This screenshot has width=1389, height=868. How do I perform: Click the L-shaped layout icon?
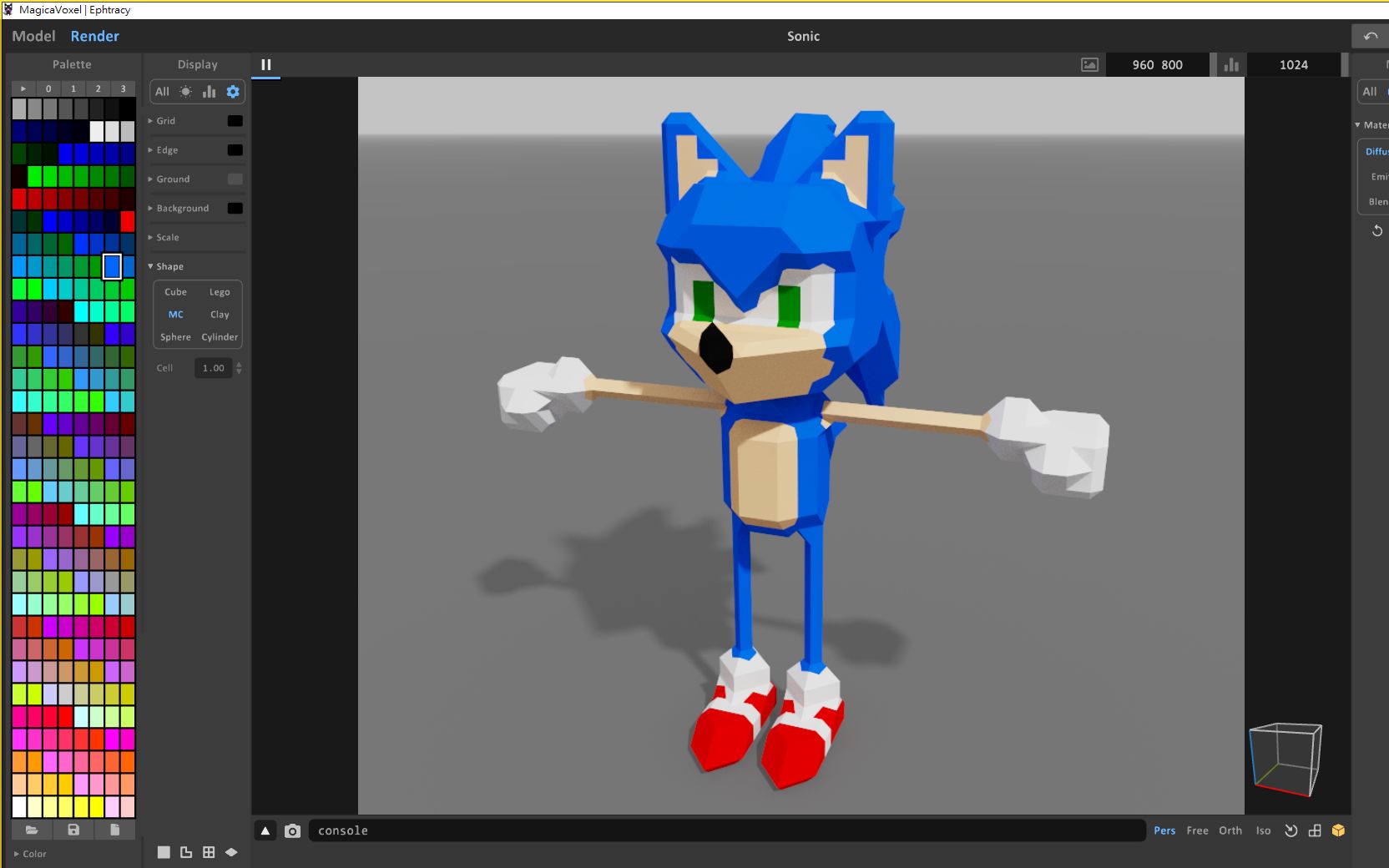(x=186, y=852)
